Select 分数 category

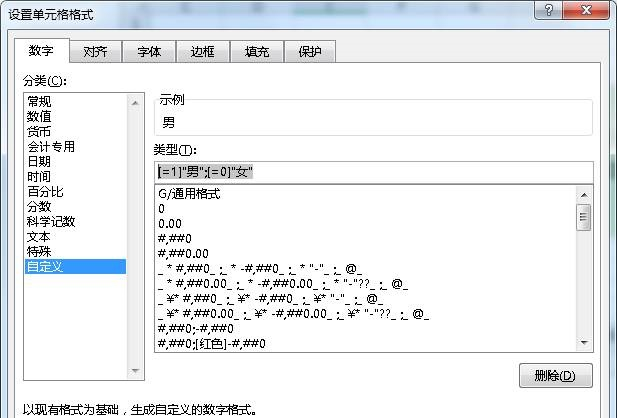(x=75, y=207)
